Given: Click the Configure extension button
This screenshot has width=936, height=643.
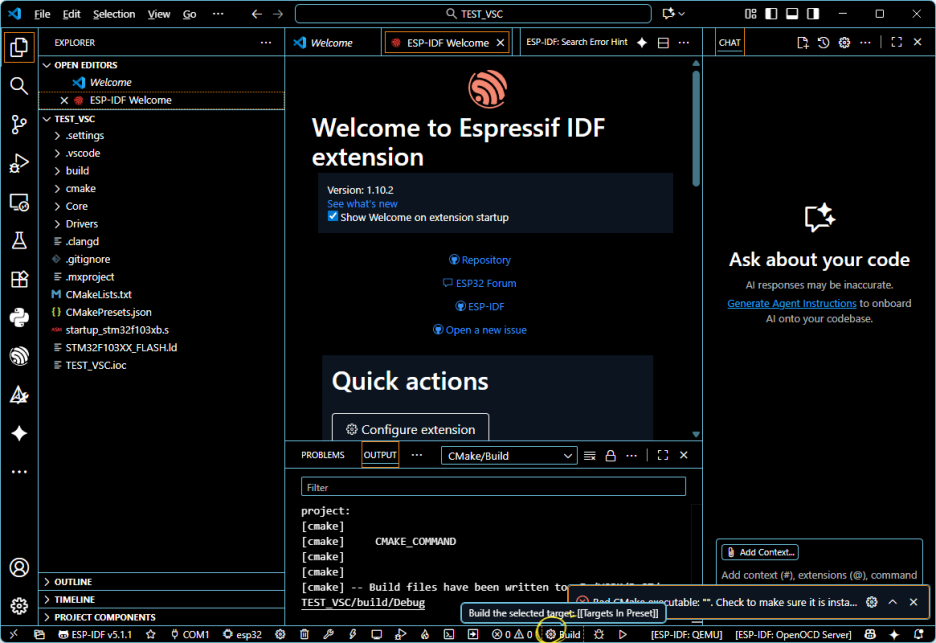Looking at the screenshot, I should coord(410,429).
